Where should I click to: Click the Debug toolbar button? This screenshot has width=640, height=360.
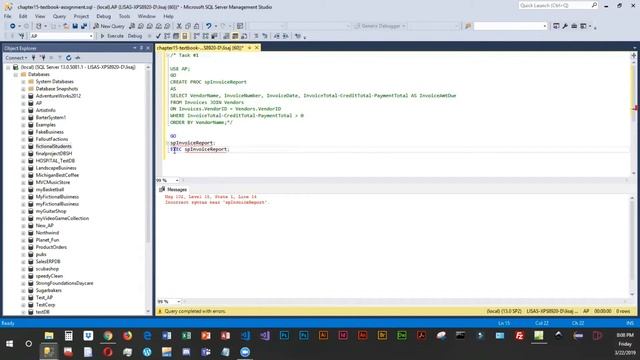pos(135,36)
